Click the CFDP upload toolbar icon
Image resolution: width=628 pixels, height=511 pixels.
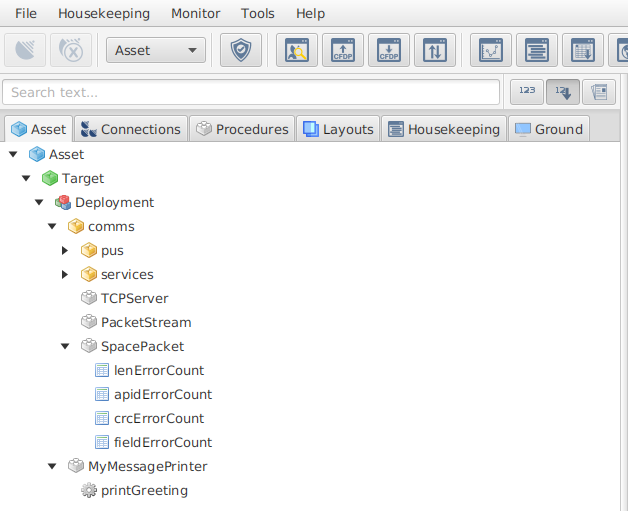coord(343,50)
